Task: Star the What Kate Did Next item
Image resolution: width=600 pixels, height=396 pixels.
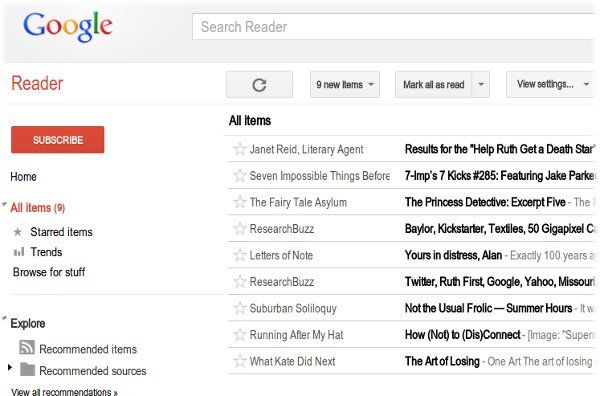Action: (x=240, y=361)
